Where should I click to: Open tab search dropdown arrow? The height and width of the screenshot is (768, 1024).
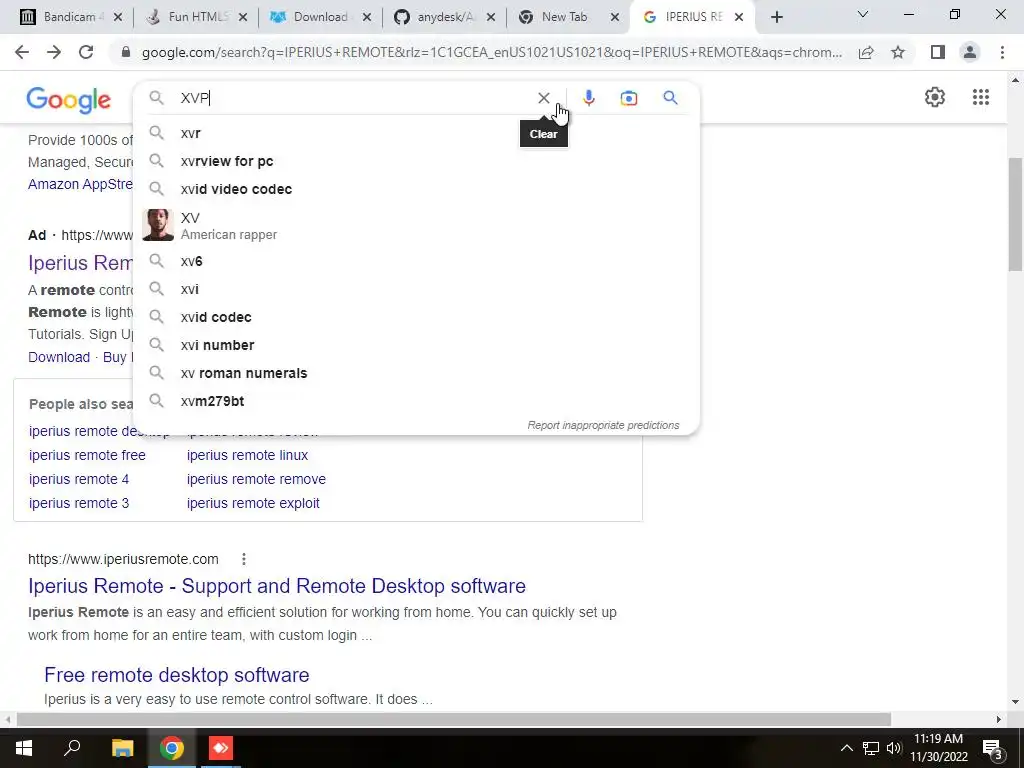[863, 14]
